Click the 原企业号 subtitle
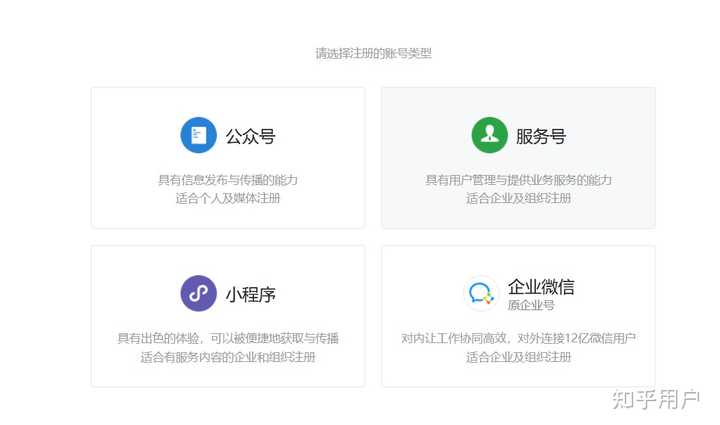The height and width of the screenshot is (425, 720). point(531,305)
